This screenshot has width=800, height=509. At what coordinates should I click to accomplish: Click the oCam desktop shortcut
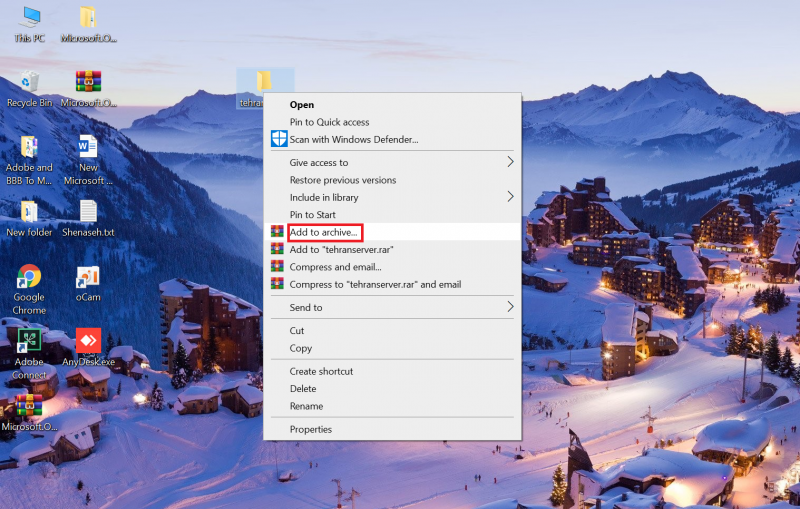[x=88, y=277]
